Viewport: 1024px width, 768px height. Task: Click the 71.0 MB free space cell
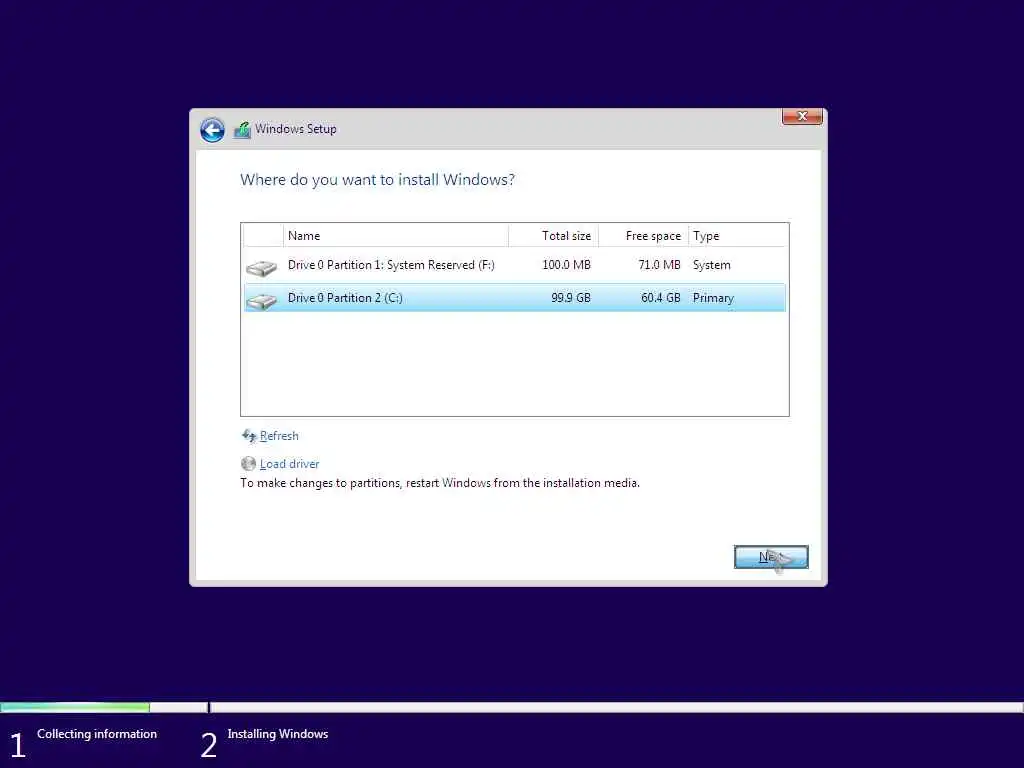(659, 265)
